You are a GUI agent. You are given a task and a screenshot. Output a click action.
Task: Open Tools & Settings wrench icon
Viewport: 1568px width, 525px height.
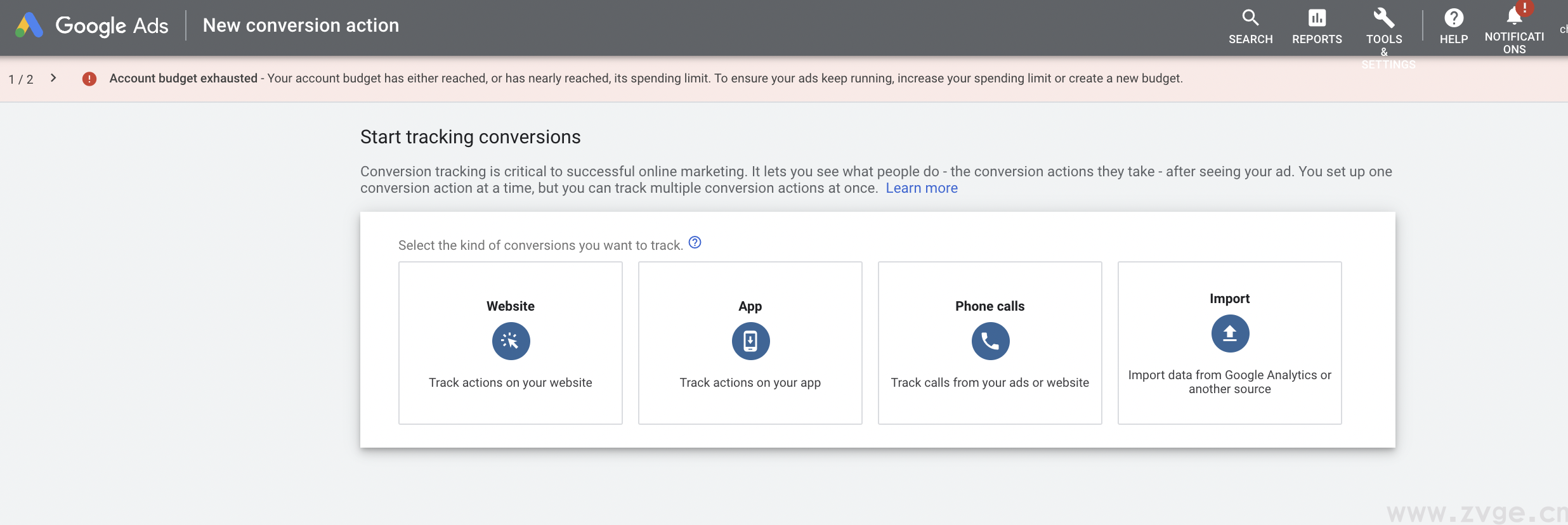tap(1383, 18)
